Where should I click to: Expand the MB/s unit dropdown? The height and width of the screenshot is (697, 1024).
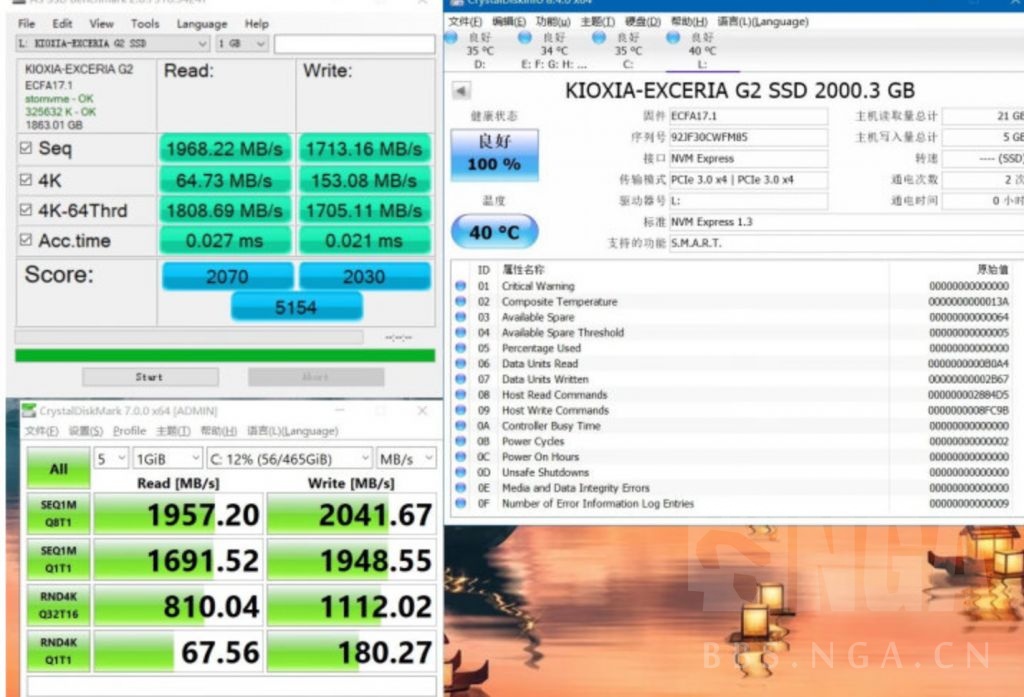click(x=406, y=459)
